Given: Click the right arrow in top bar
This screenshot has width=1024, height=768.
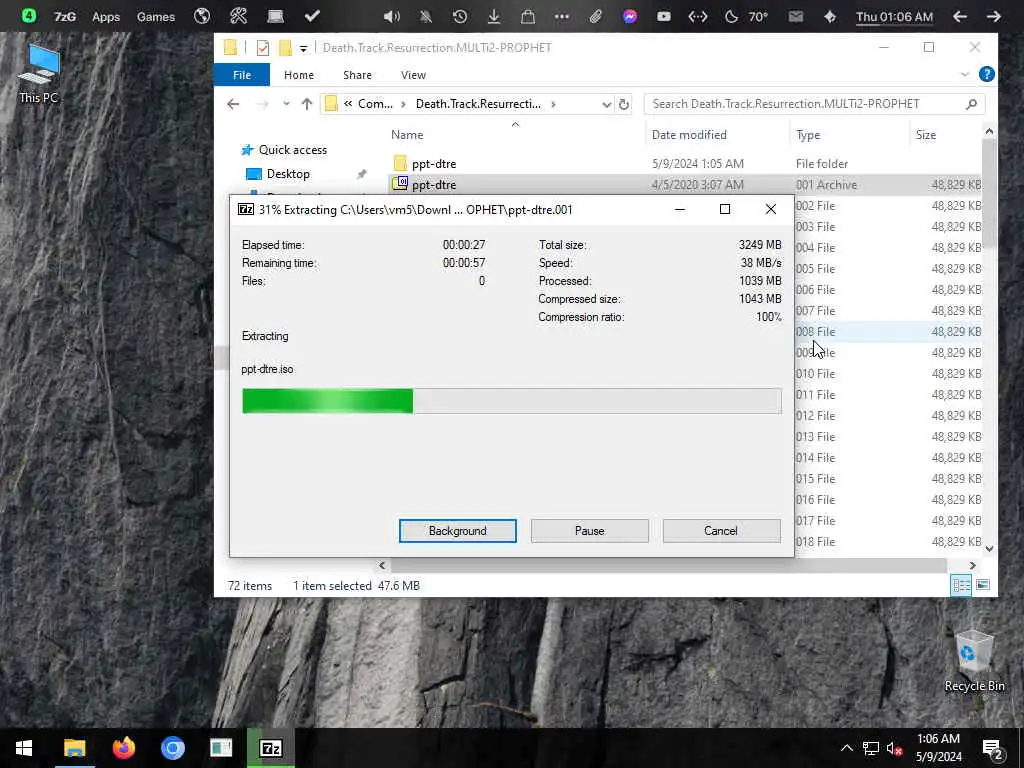Looking at the screenshot, I should (x=993, y=16).
